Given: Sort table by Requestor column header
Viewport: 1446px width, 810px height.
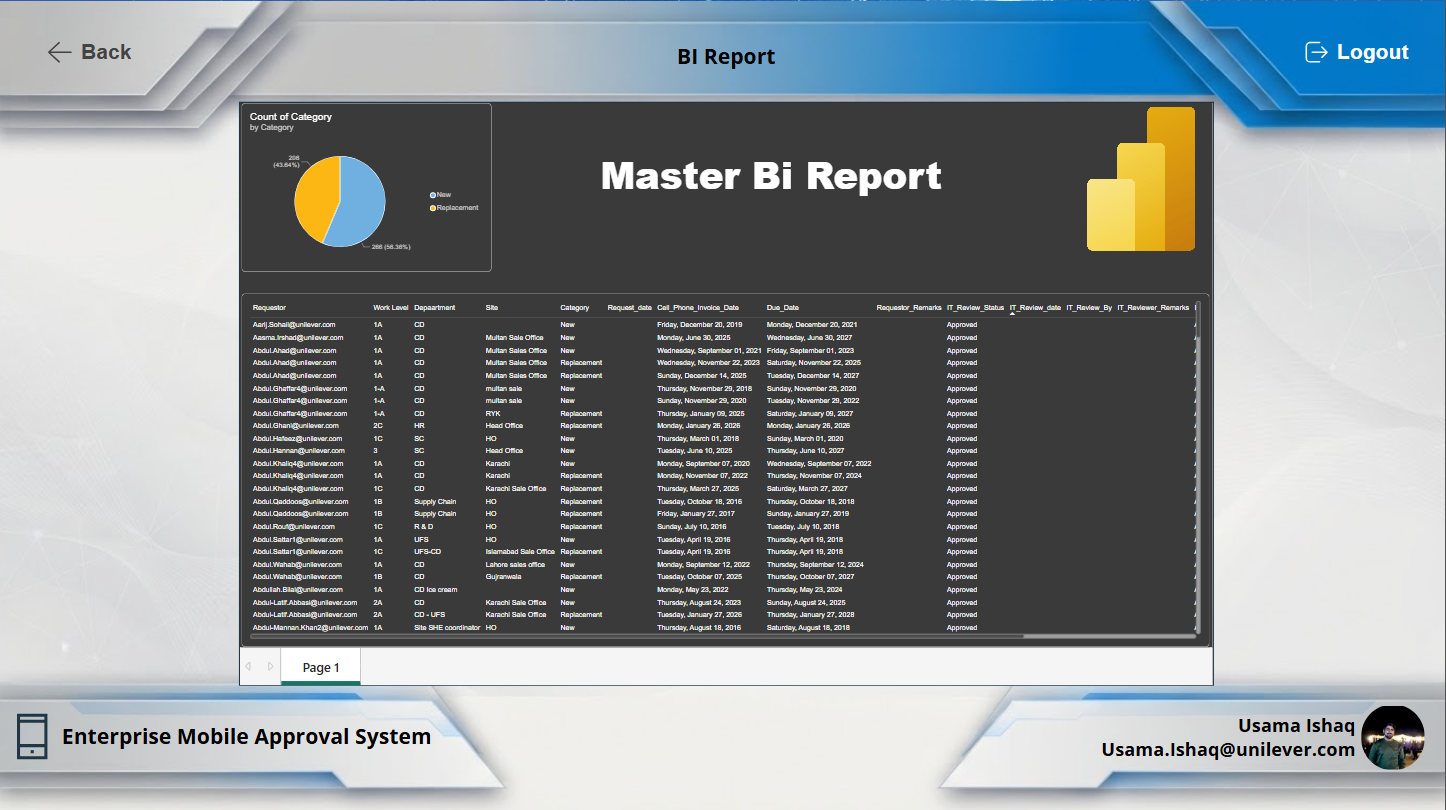Looking at the screenshot, I should click(x=269, y=308).
